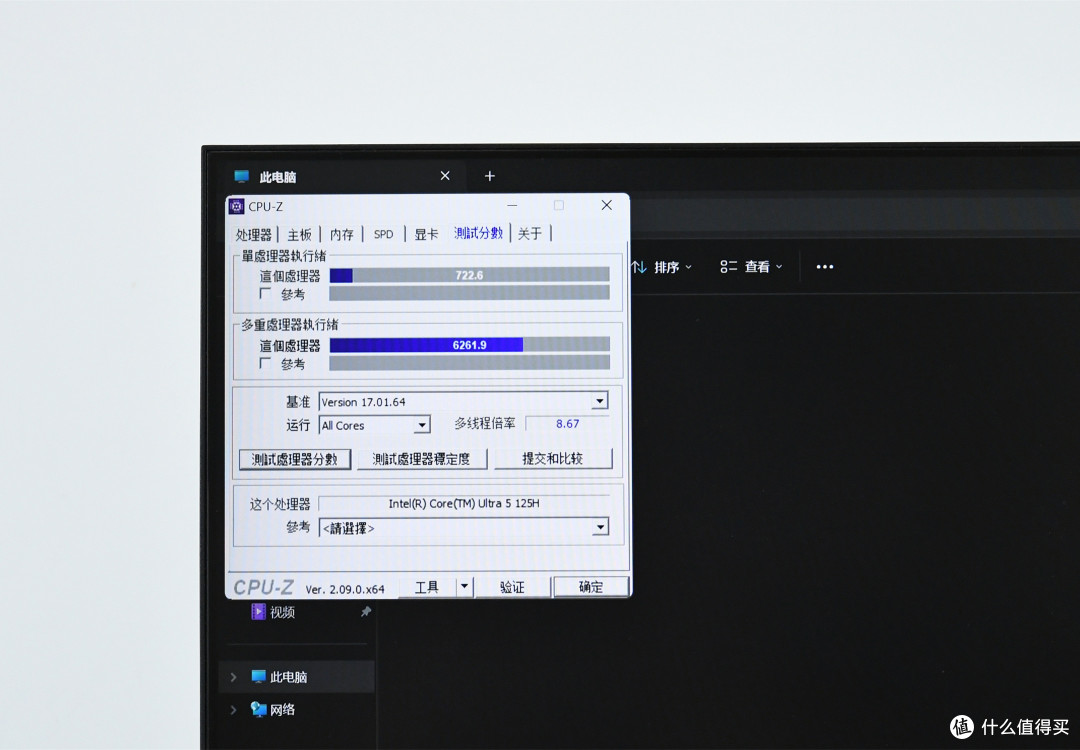Viewport: 1080px width, 750px height.
Task: Click the CPU-Z application icon in title bar
Action: 236,207
